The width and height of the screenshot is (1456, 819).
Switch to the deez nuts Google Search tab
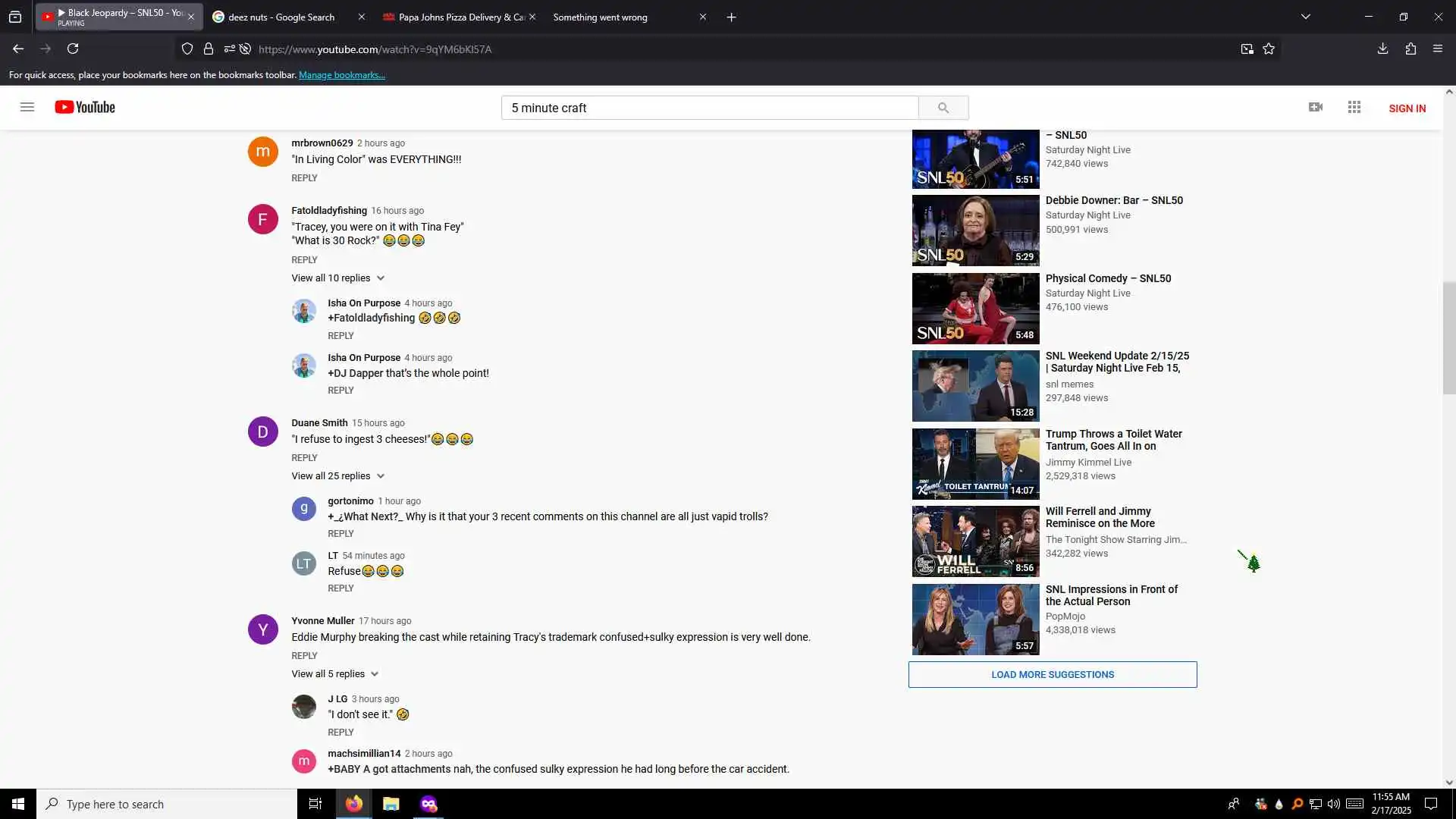(281, 17)
